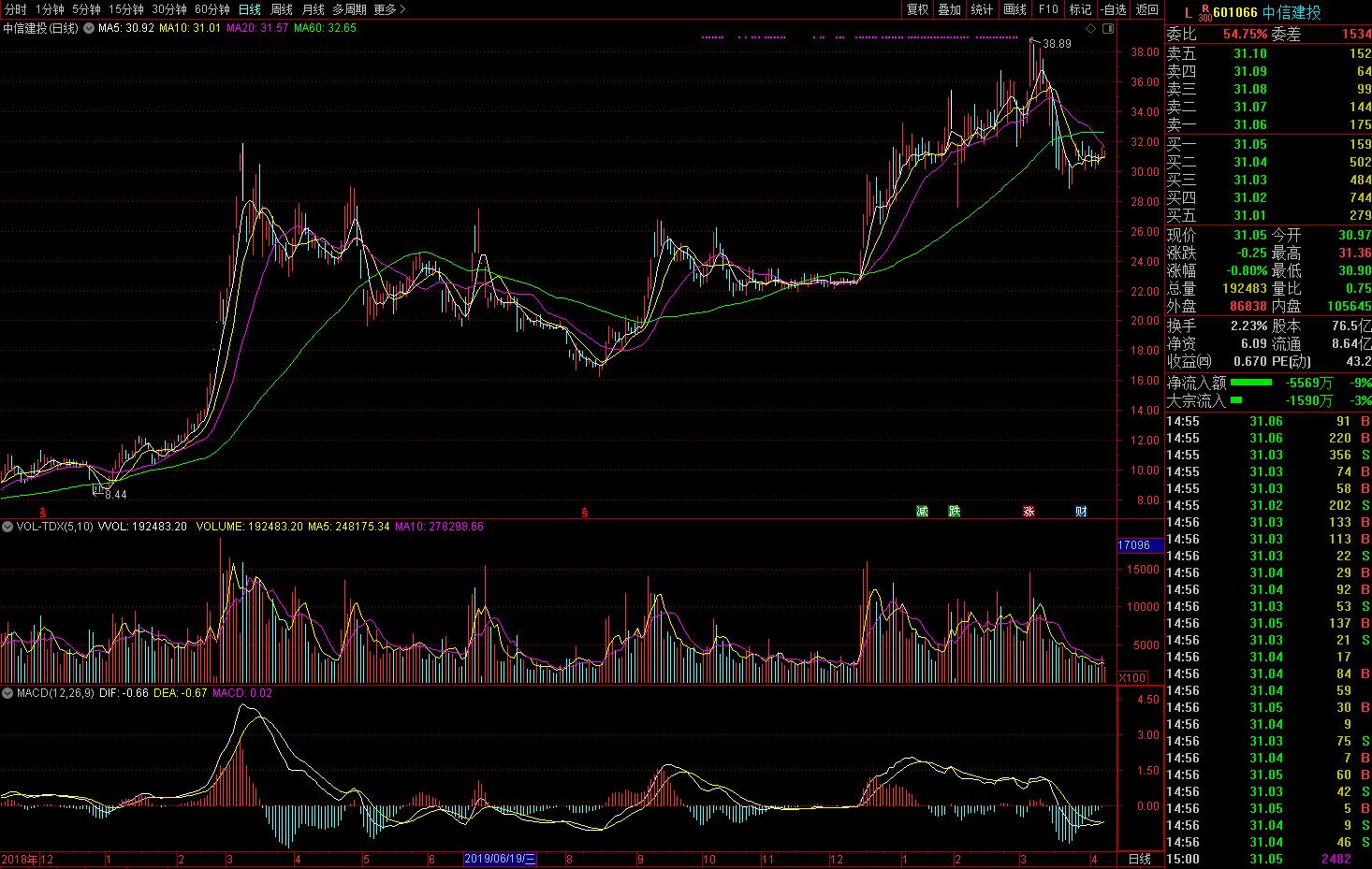Screen dimensions: 1372x869
Task: Click the 跌 event marker under chart
Action: pyautogui.click(x=954, y=511)
